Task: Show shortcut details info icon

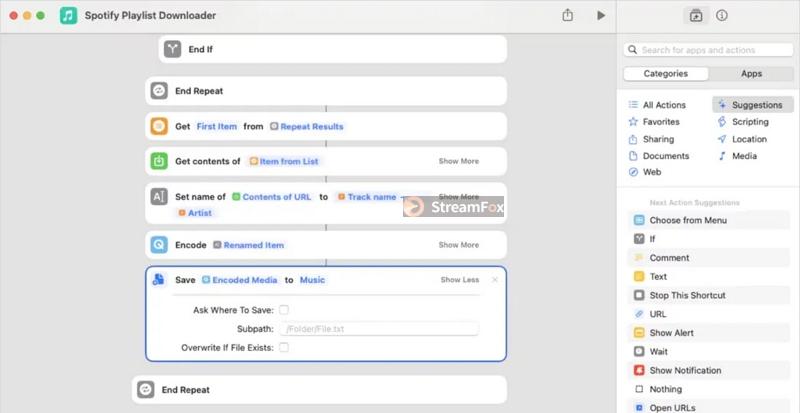Action: tap(721, 15)
